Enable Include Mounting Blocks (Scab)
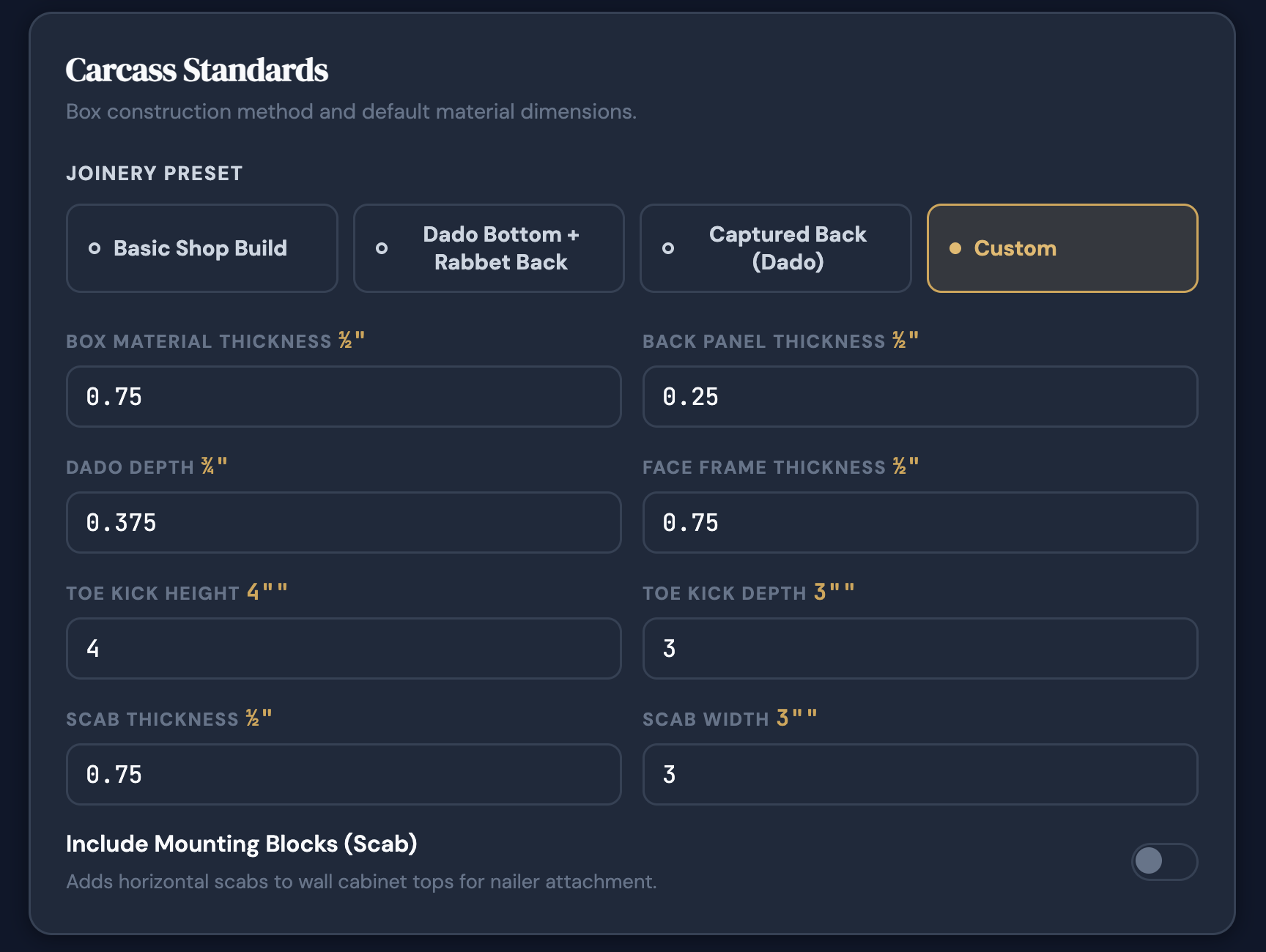The width and height of the screenshot is (1266, 952). click(1164, 862)
